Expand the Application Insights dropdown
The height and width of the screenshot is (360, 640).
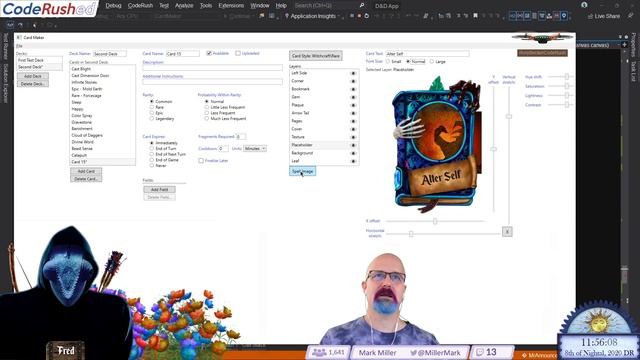tap(339, 16)
